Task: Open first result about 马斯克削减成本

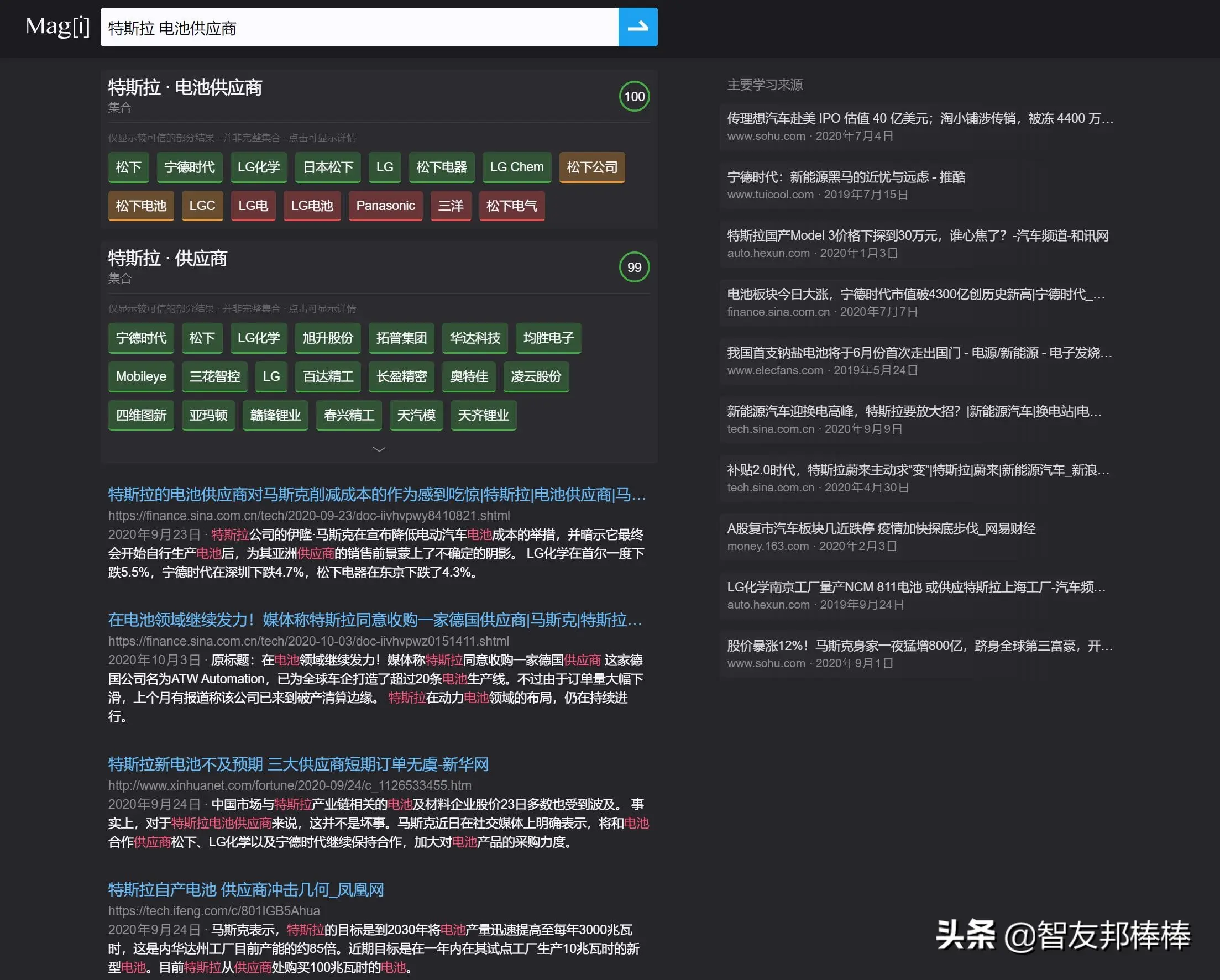Action: [376, 495]
